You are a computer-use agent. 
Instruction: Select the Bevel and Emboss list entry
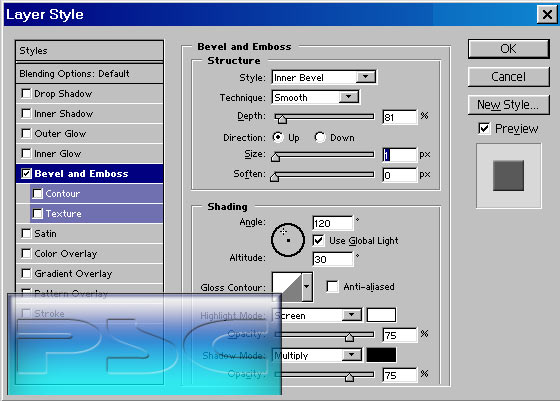tap(89, 174)
